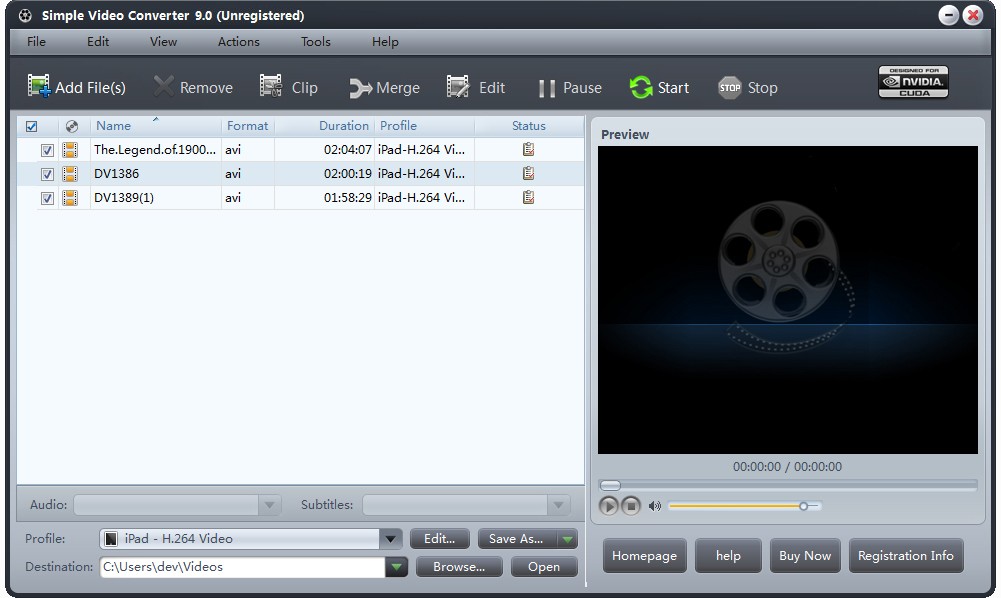Play the preview video
The image size is (1001, 598).
click(608, 506)
